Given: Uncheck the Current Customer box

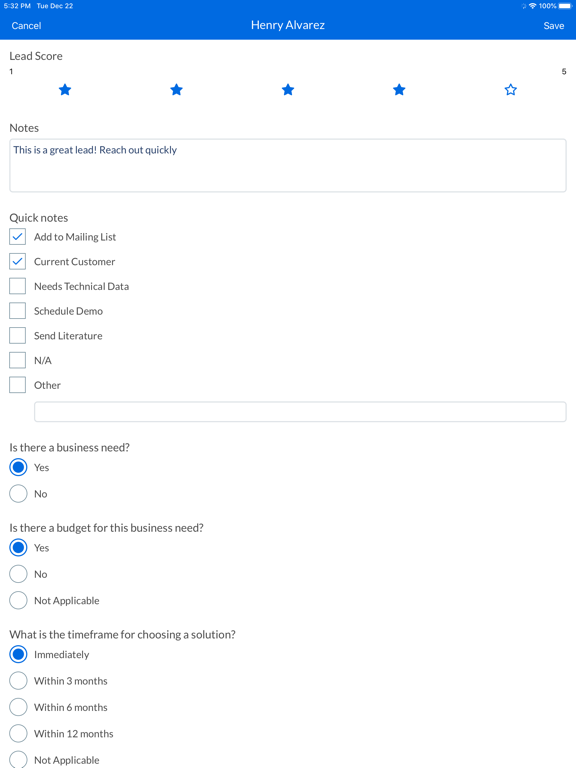Looking at the screenshot, I should pyautogui.click(x=18, y=262).
